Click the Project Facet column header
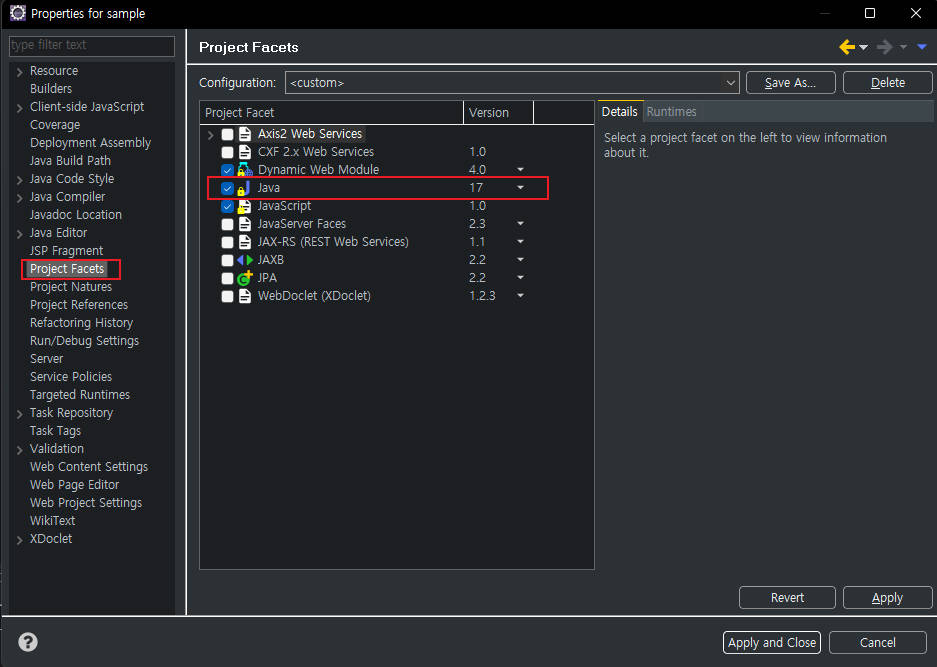The image size is (937, 667). tap(332, 112)
